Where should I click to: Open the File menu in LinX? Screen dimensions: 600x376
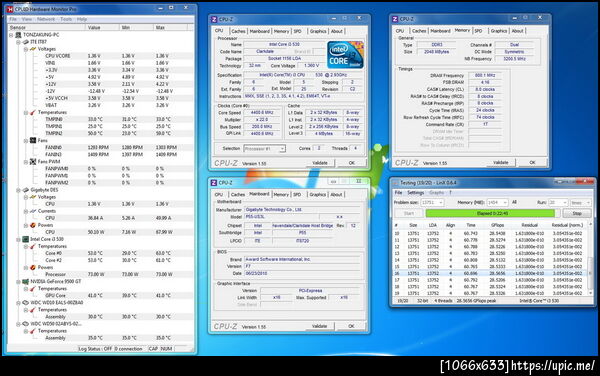click(398, 192)
